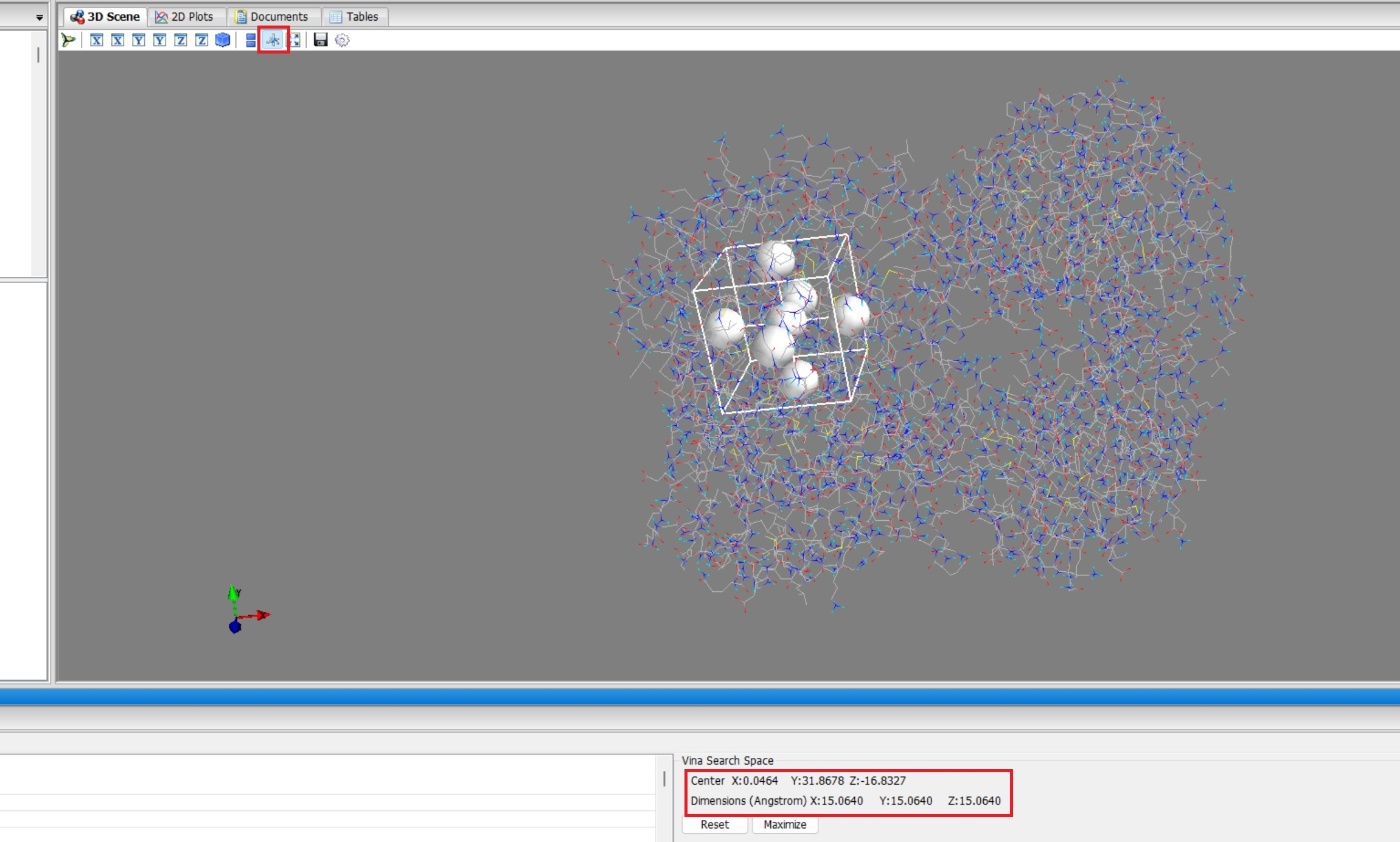Click the blue stacked-panels layout icon
This screenshot has width=1400, height=842.
(x=251, y=40)
